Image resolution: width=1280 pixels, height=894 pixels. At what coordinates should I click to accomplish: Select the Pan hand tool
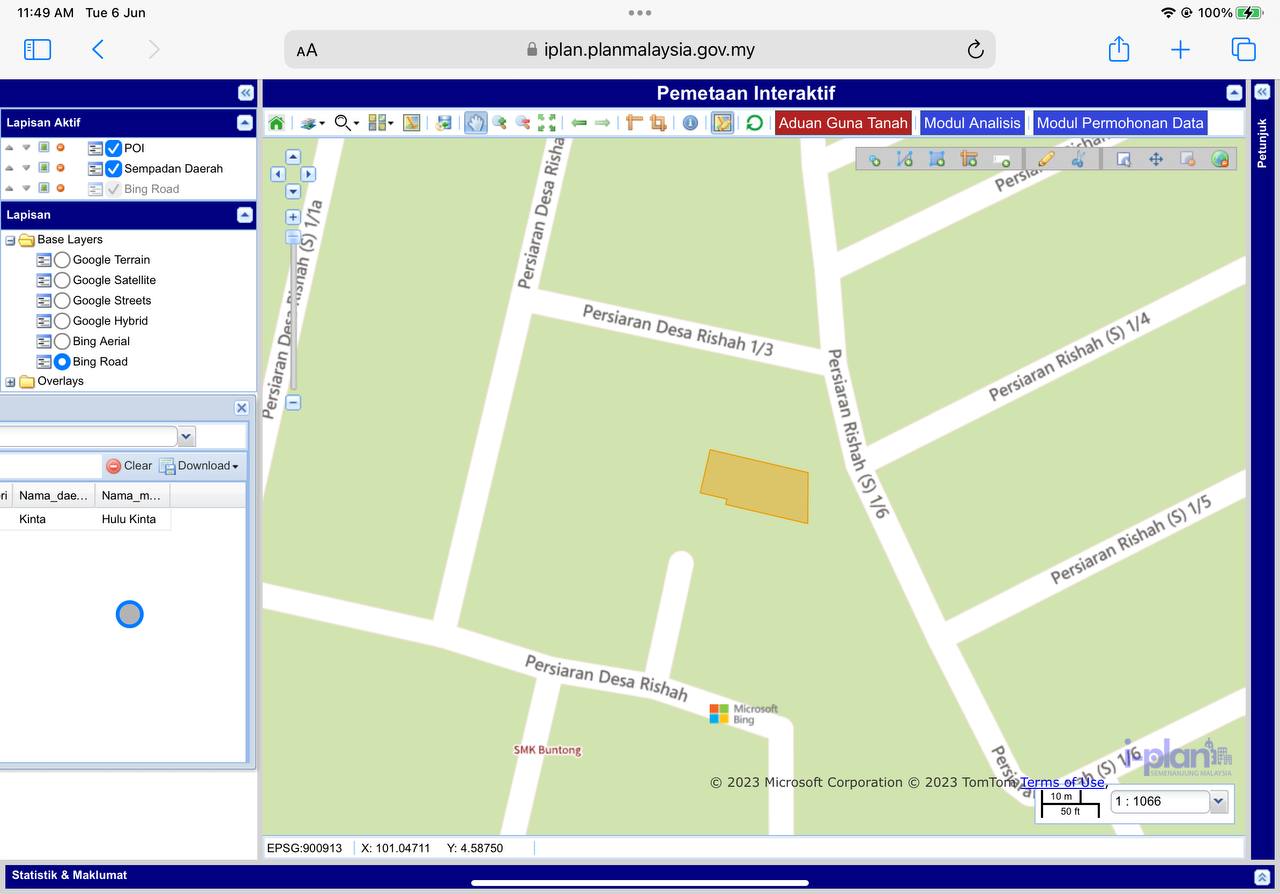475,123
